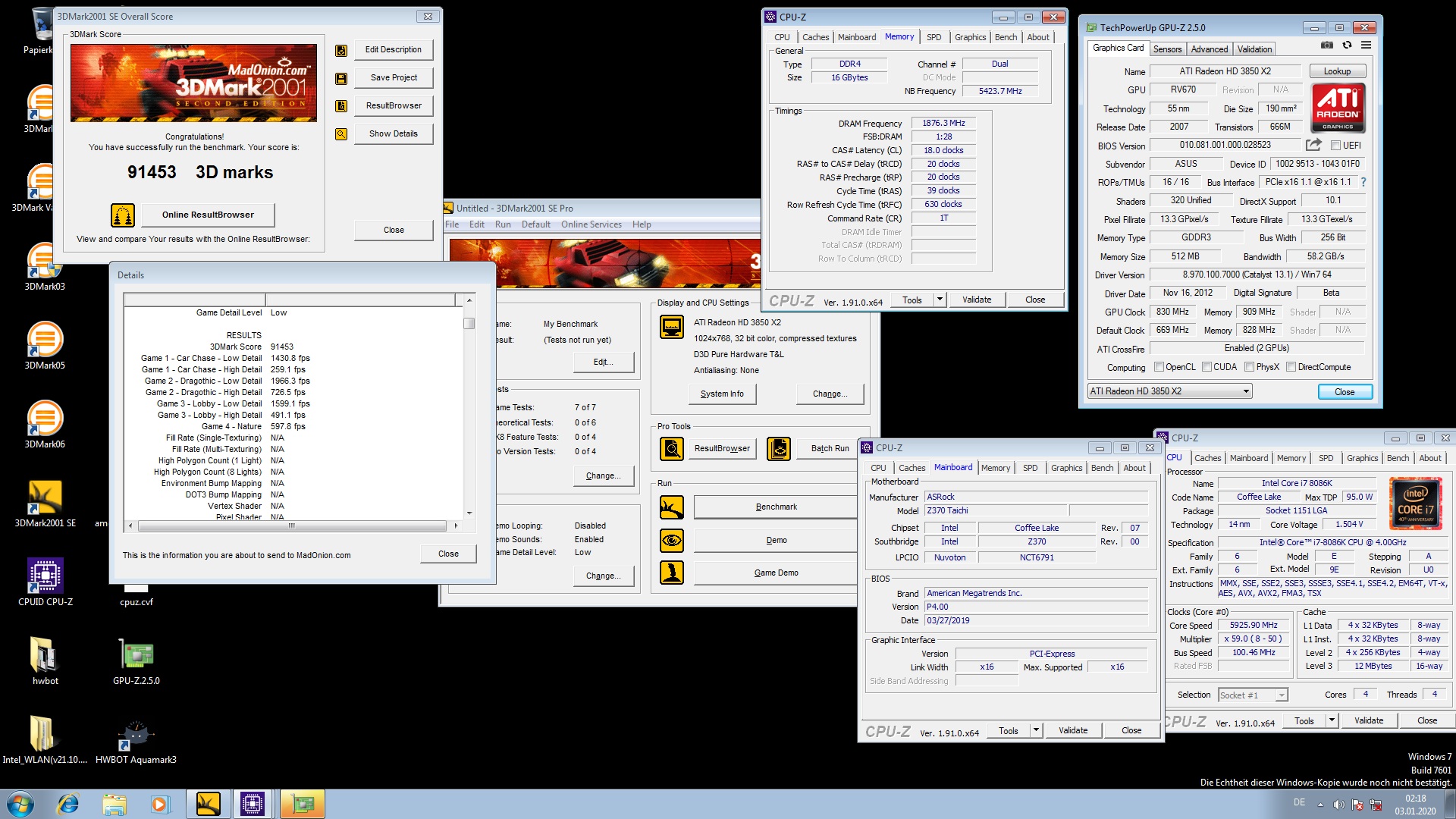Open the GPU selection dropdown in GPU-Z
The width and height of the screenshot is (1456, 819).
(1169, 391)
